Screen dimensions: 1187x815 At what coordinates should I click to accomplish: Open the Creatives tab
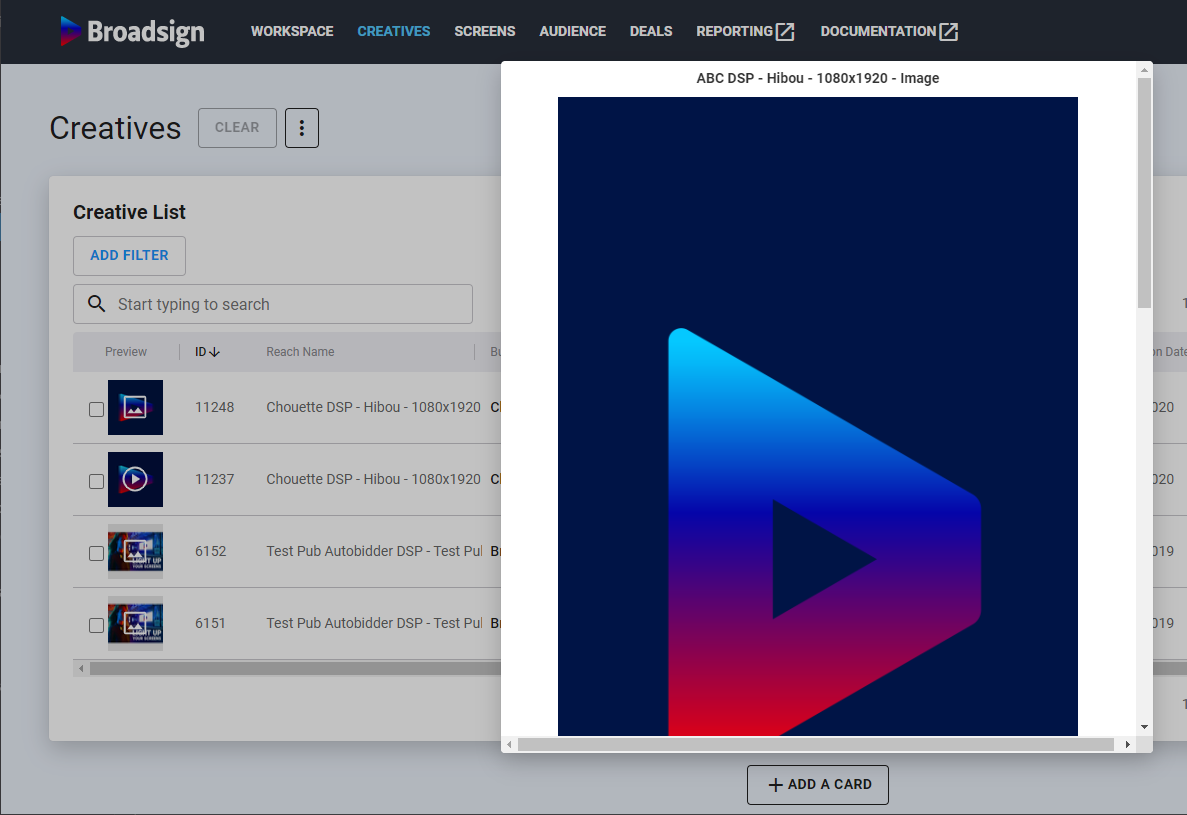[x=394, y=31]
